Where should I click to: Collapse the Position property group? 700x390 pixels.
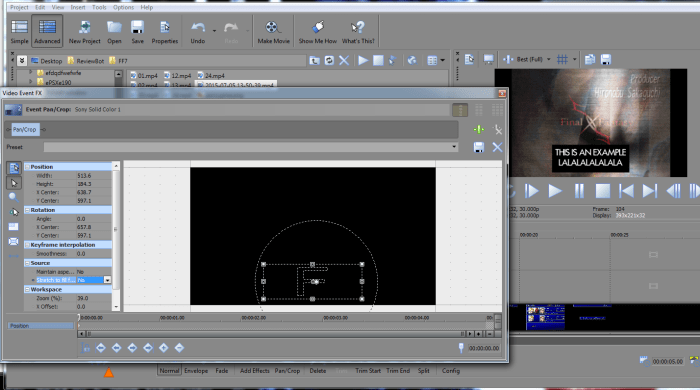tap(27, 166)
